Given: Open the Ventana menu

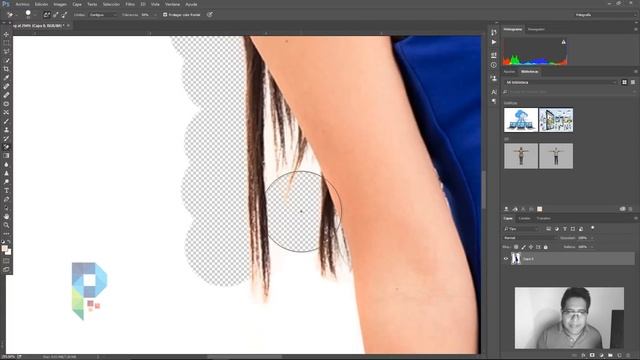Looking at the screenshot, I should 172,4.
